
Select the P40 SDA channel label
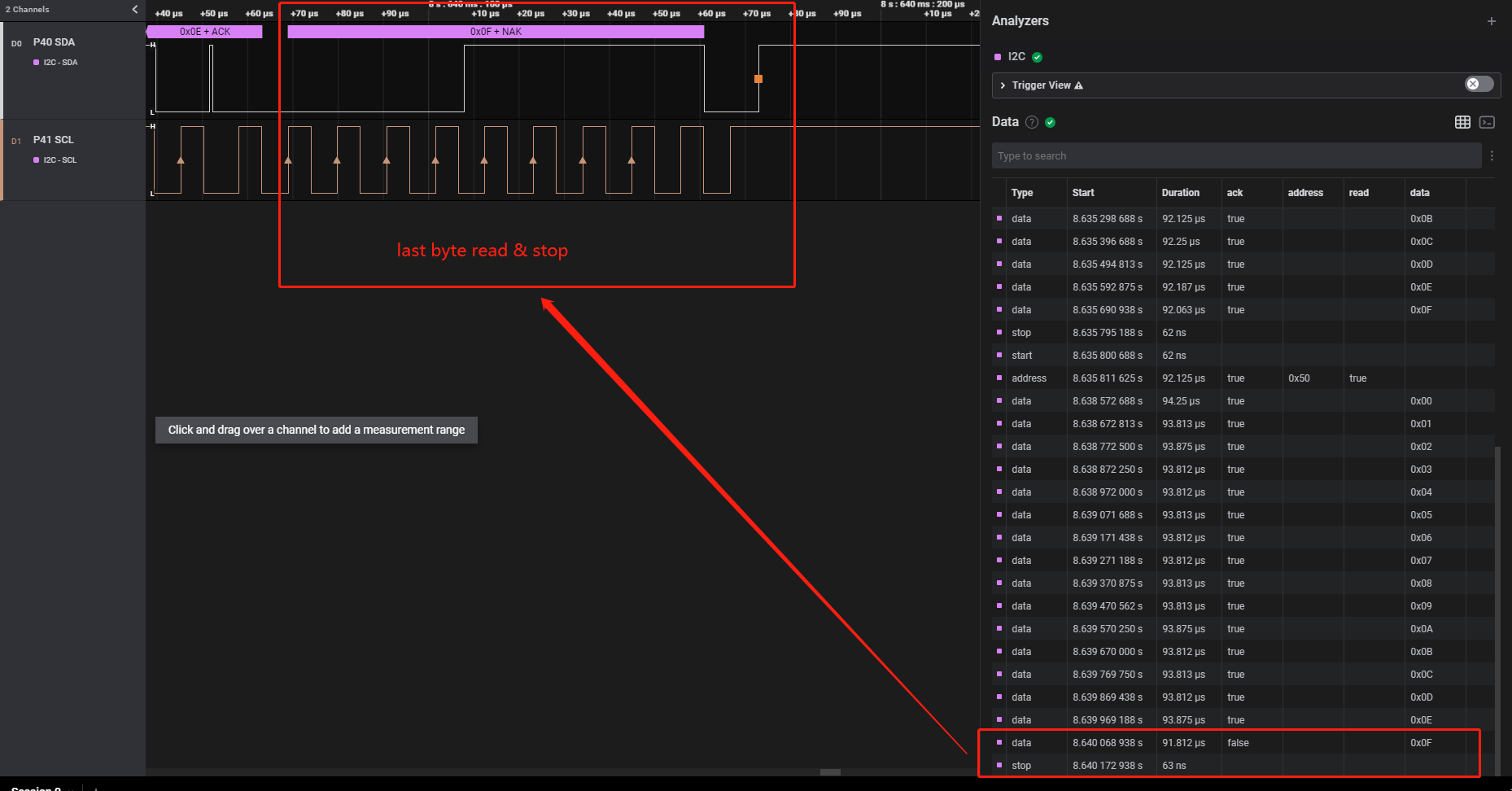click(54, 42)
